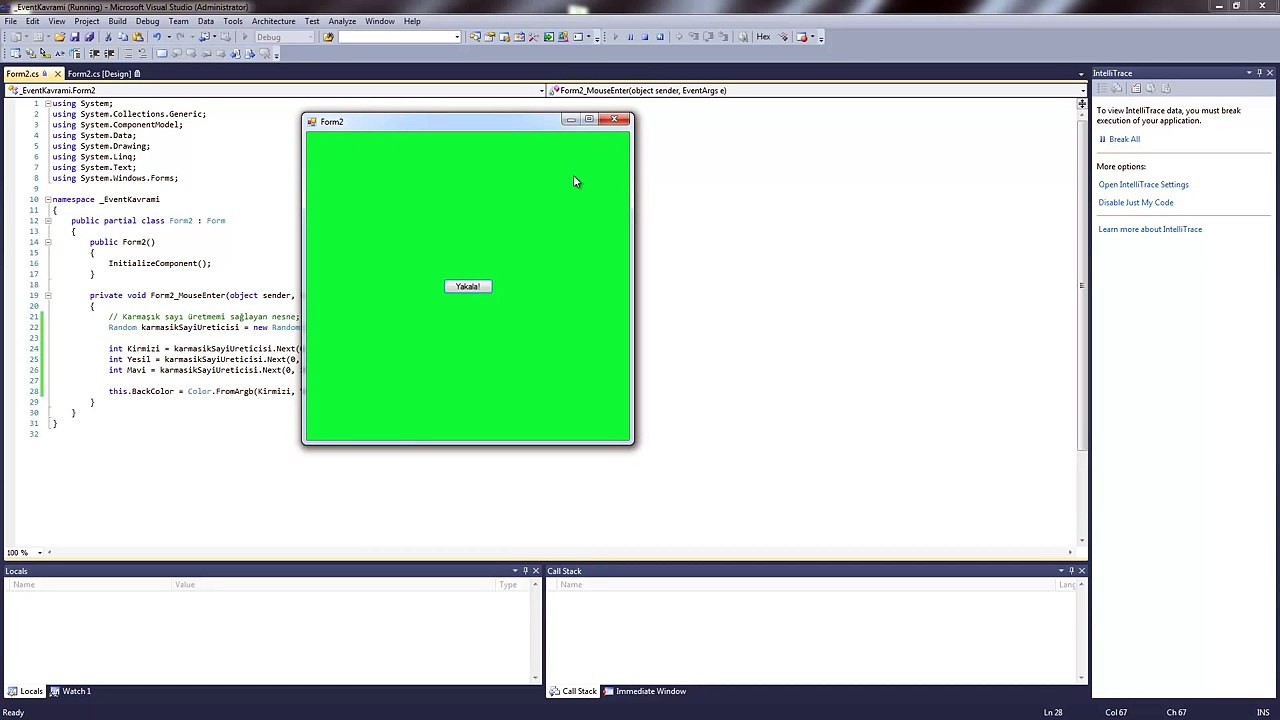The width and height of the screenshot is (1280, 720).
Task: Click the Paste clipboard icon
Action: 138,37
